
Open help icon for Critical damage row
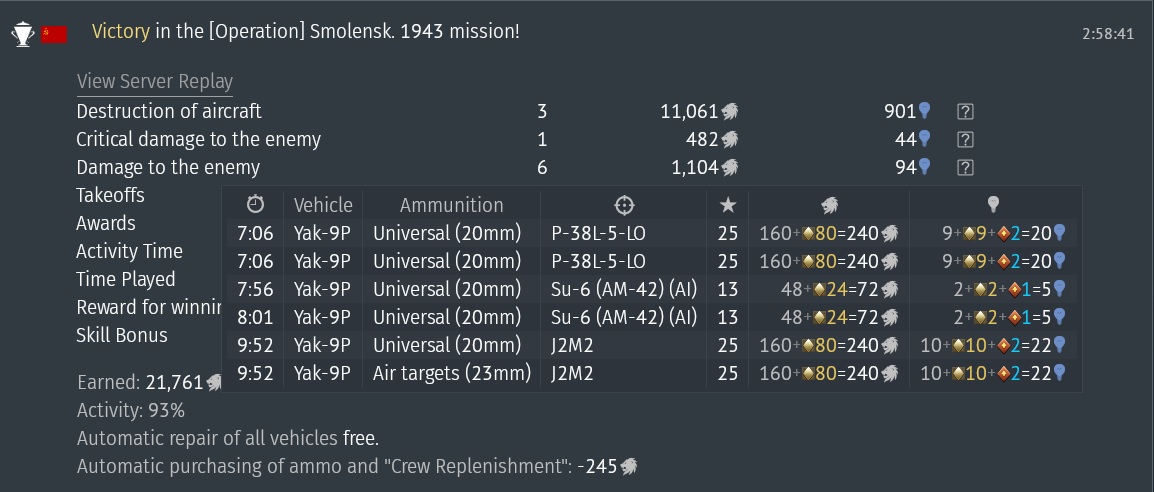(966, 140)
